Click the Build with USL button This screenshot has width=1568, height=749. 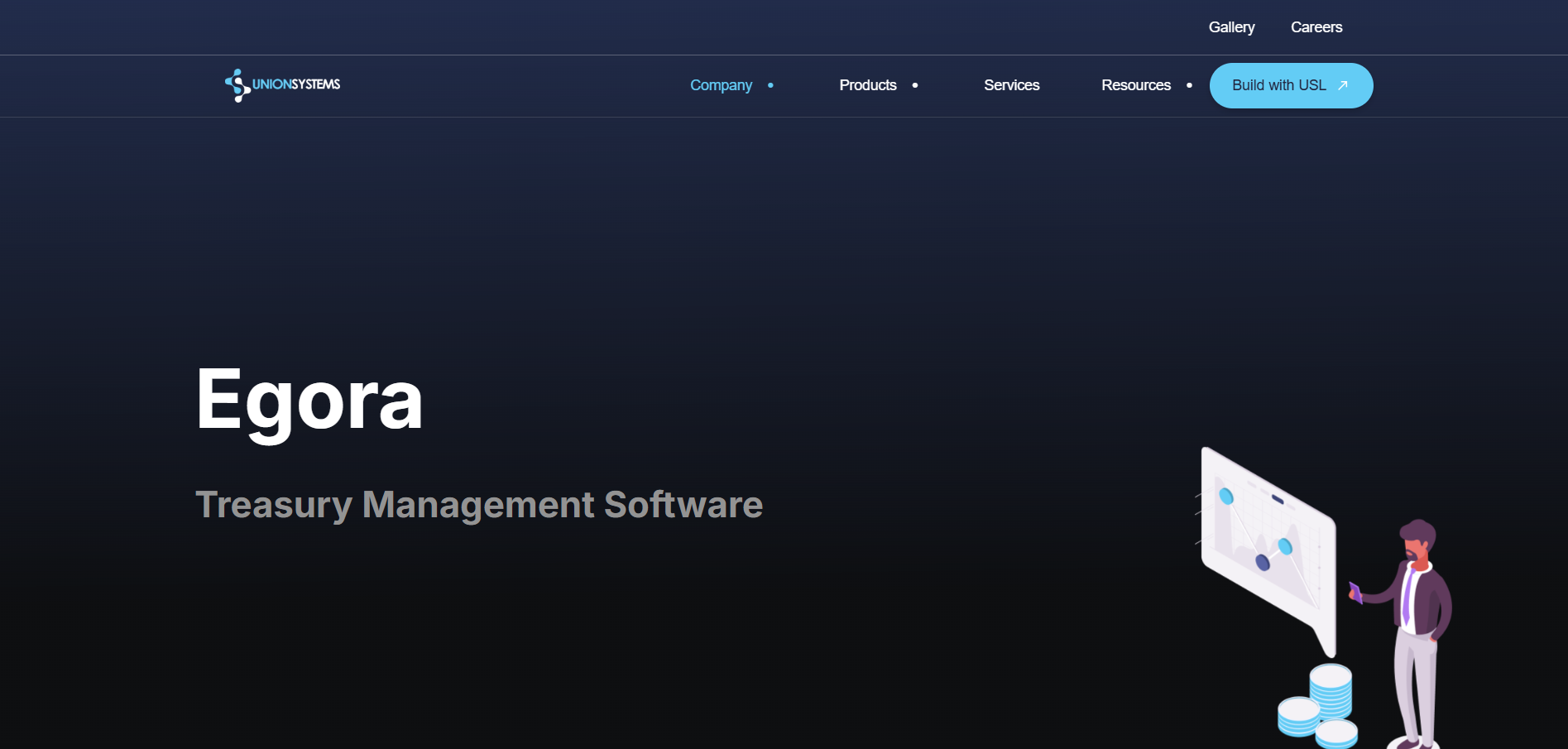tap(1291, 85)
